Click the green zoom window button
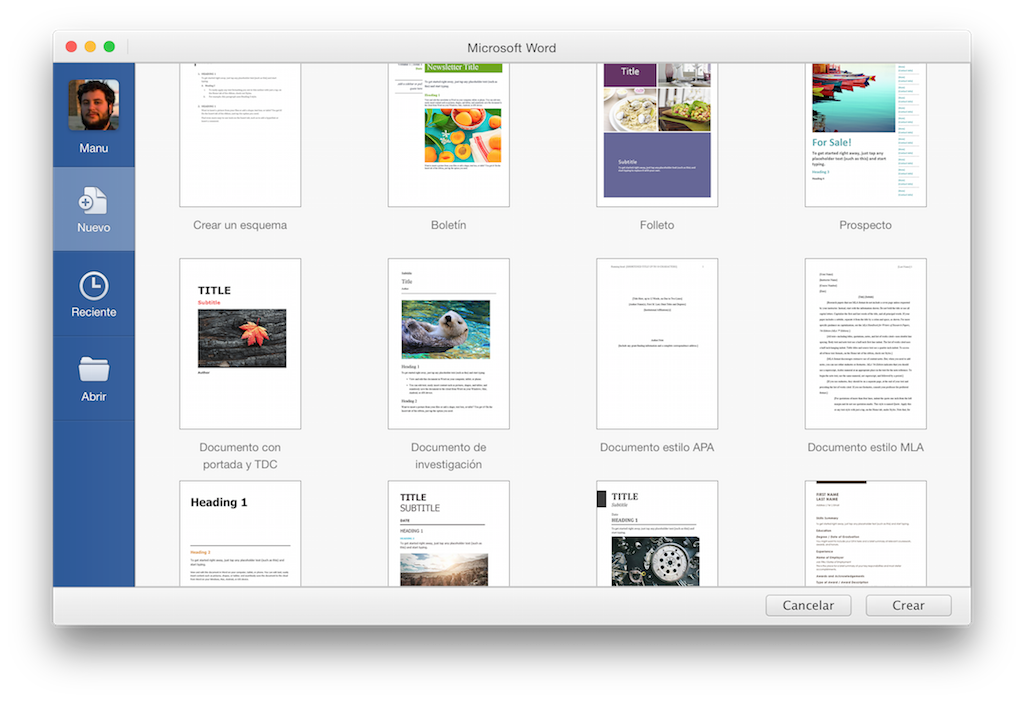Screen dimensions: 1024x701 click(109, 47)
